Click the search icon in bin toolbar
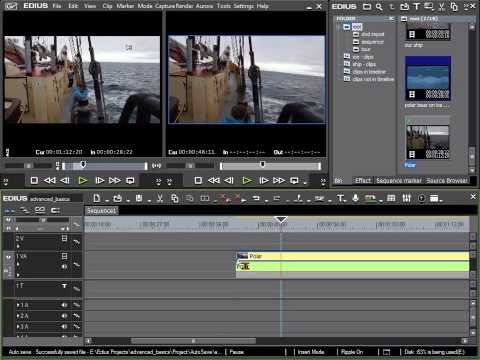 pyautogui.click(x=379, y=6)
